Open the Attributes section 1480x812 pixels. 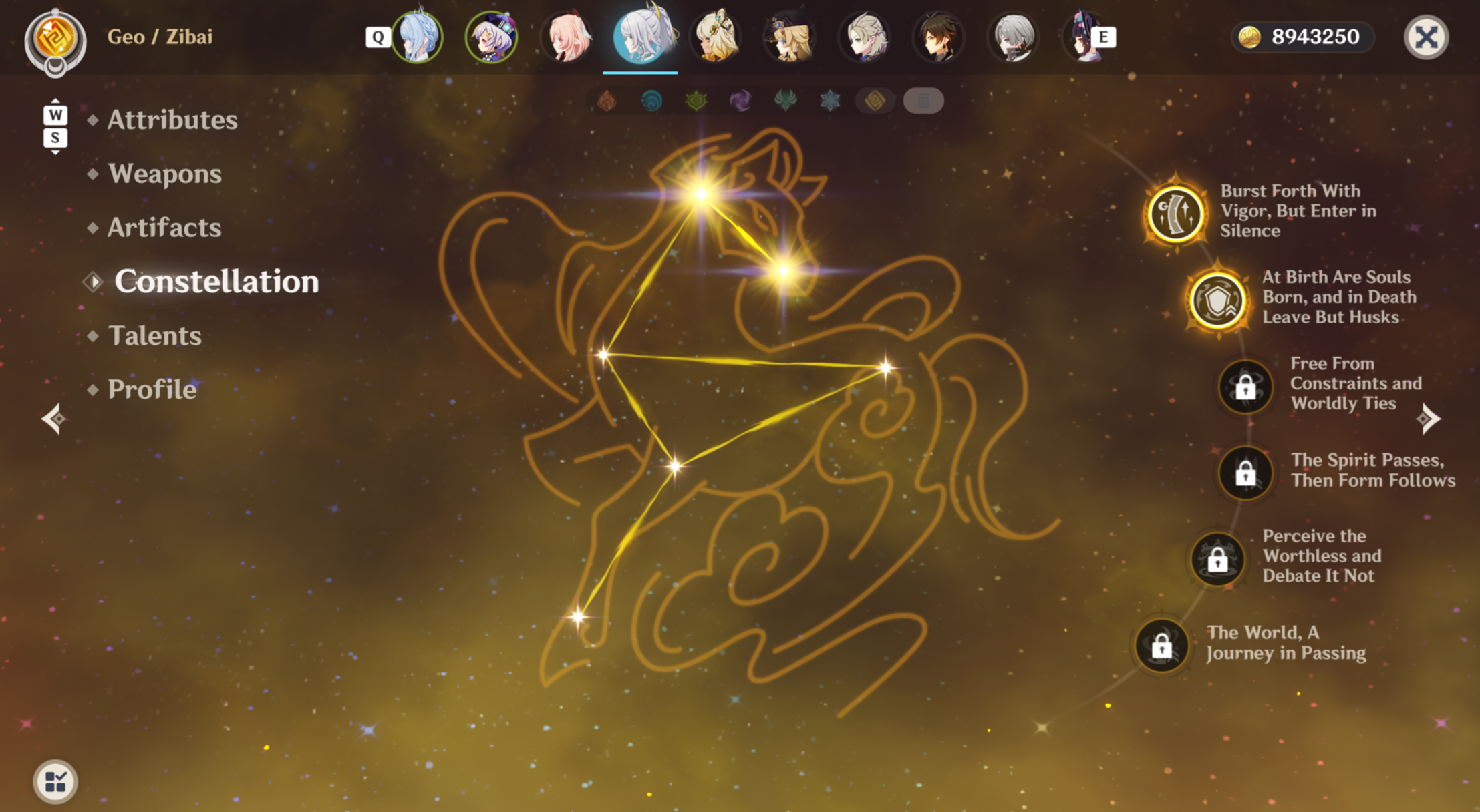[172, 120]
